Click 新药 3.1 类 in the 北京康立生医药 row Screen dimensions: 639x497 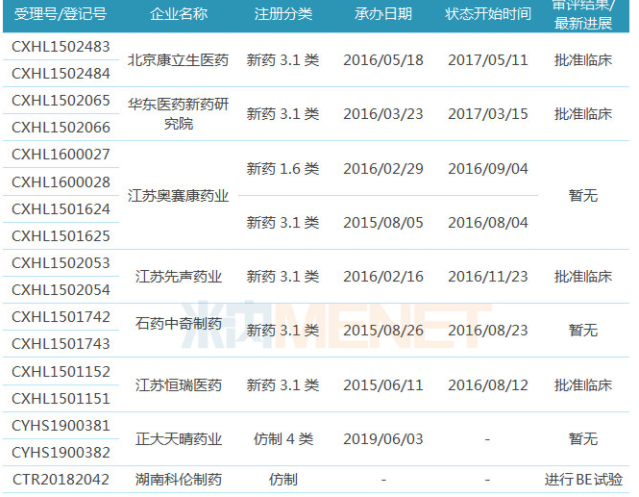click(283, 60)
